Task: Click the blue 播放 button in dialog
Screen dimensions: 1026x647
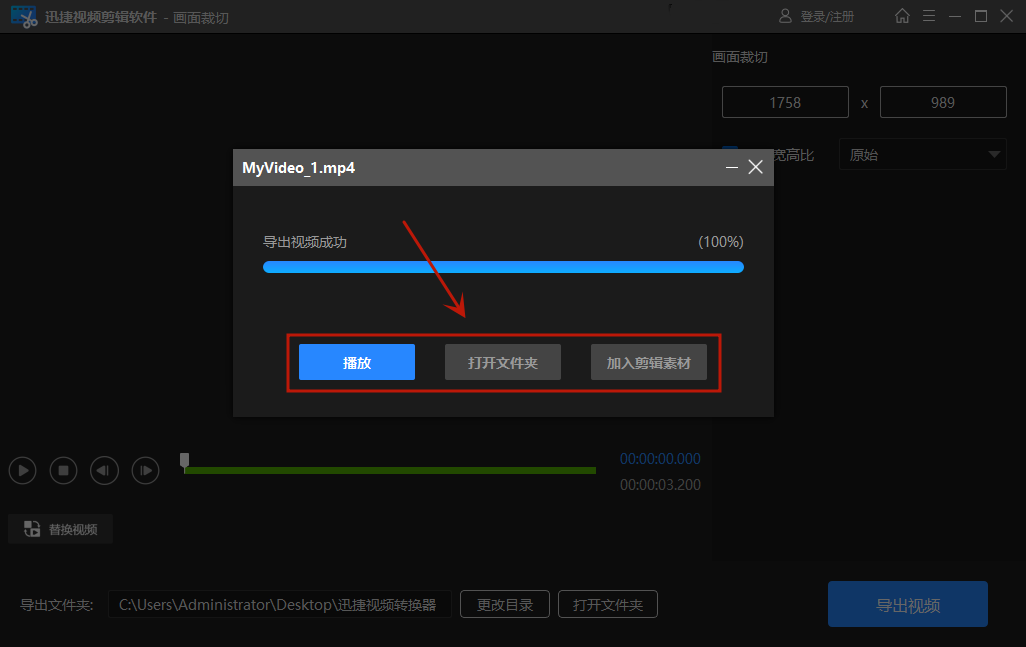Action: pos(357,362)
